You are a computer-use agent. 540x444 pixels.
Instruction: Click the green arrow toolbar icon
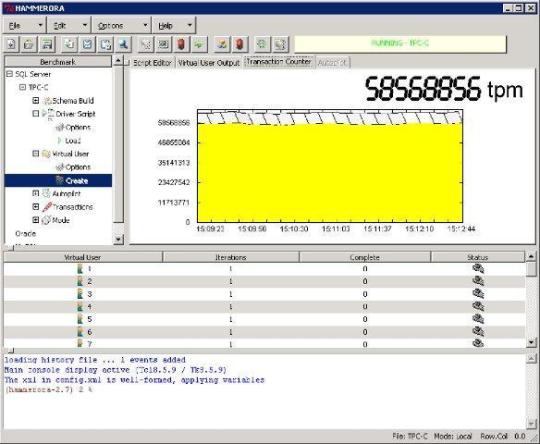(x=199, y=44)
